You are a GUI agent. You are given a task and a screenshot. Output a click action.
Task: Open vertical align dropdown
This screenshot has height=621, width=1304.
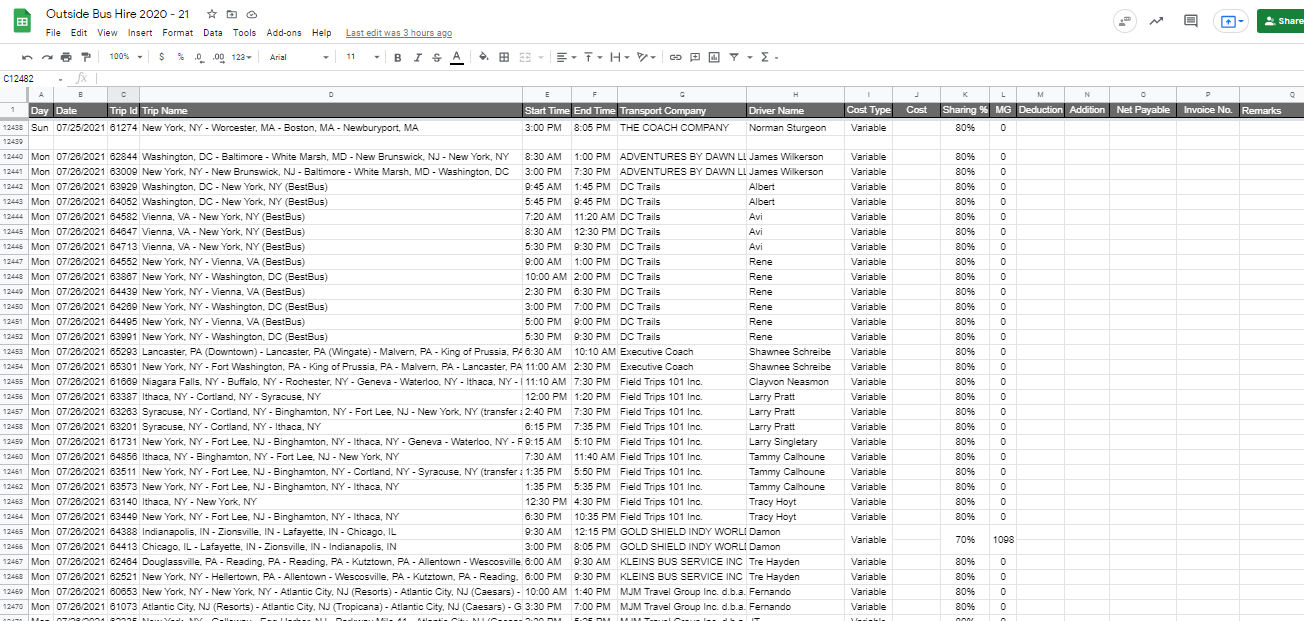592,57
